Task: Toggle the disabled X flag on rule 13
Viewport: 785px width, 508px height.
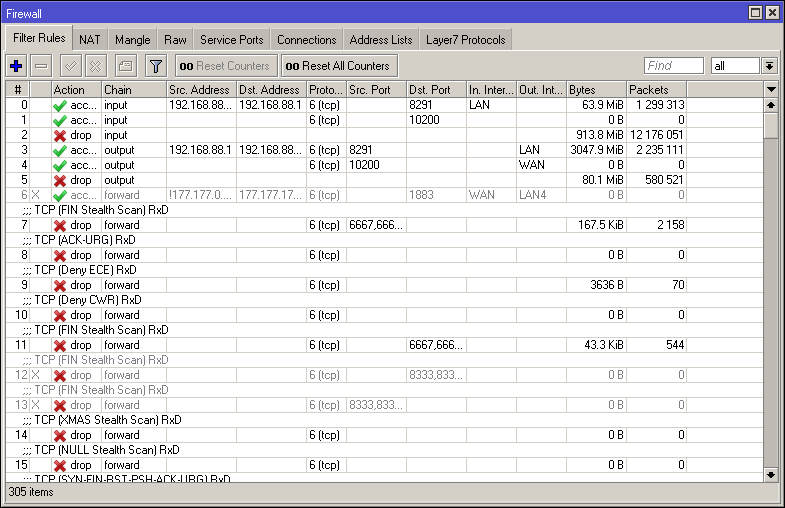Action: pyautogui.click(x=36, y=405)
